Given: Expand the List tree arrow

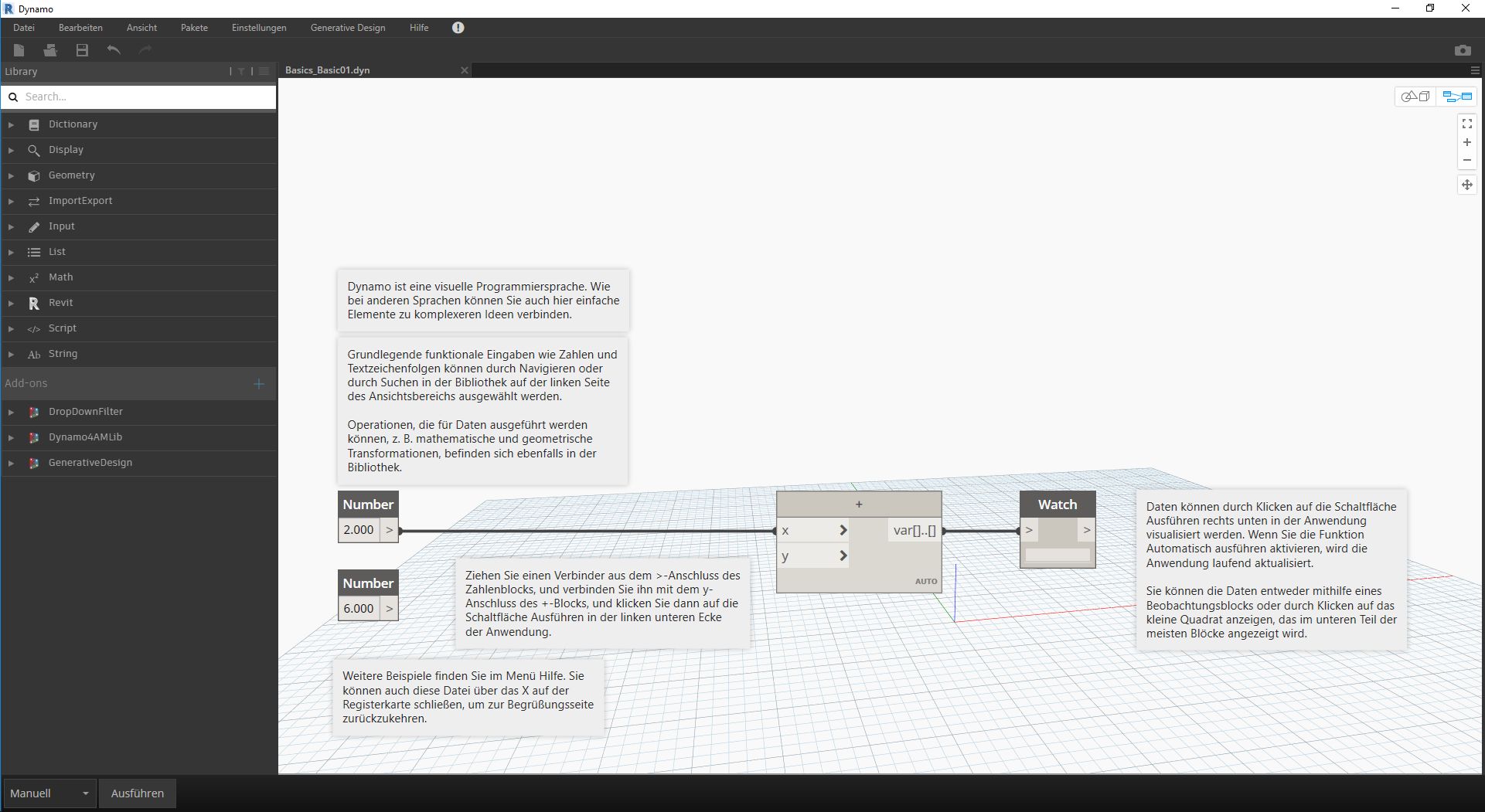Looking at the screenshot, I should [x=11, y=252].
